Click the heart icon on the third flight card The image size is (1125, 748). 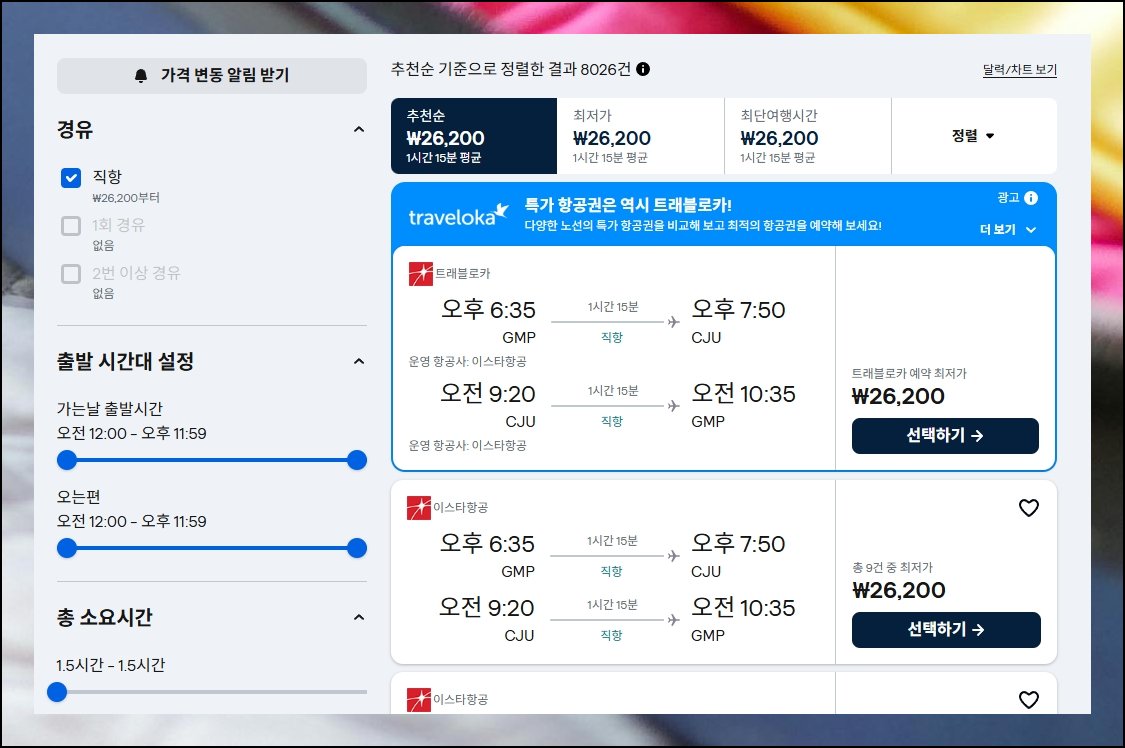tap(1029, 699)
